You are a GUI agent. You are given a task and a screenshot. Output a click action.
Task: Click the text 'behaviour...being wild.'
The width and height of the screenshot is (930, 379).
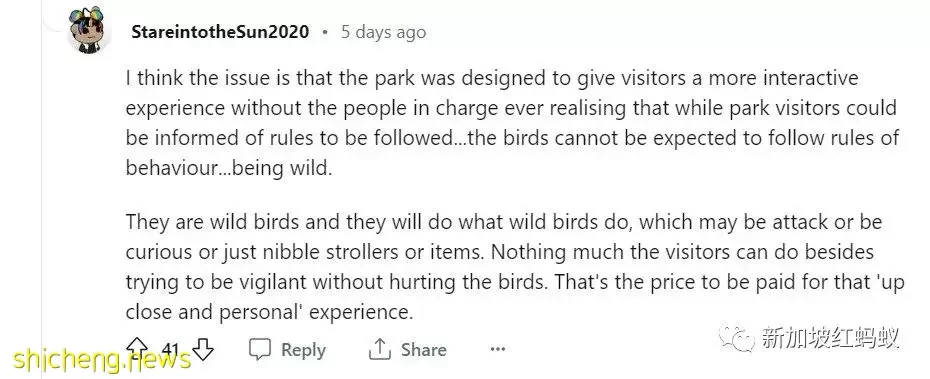tap(229, 168)
